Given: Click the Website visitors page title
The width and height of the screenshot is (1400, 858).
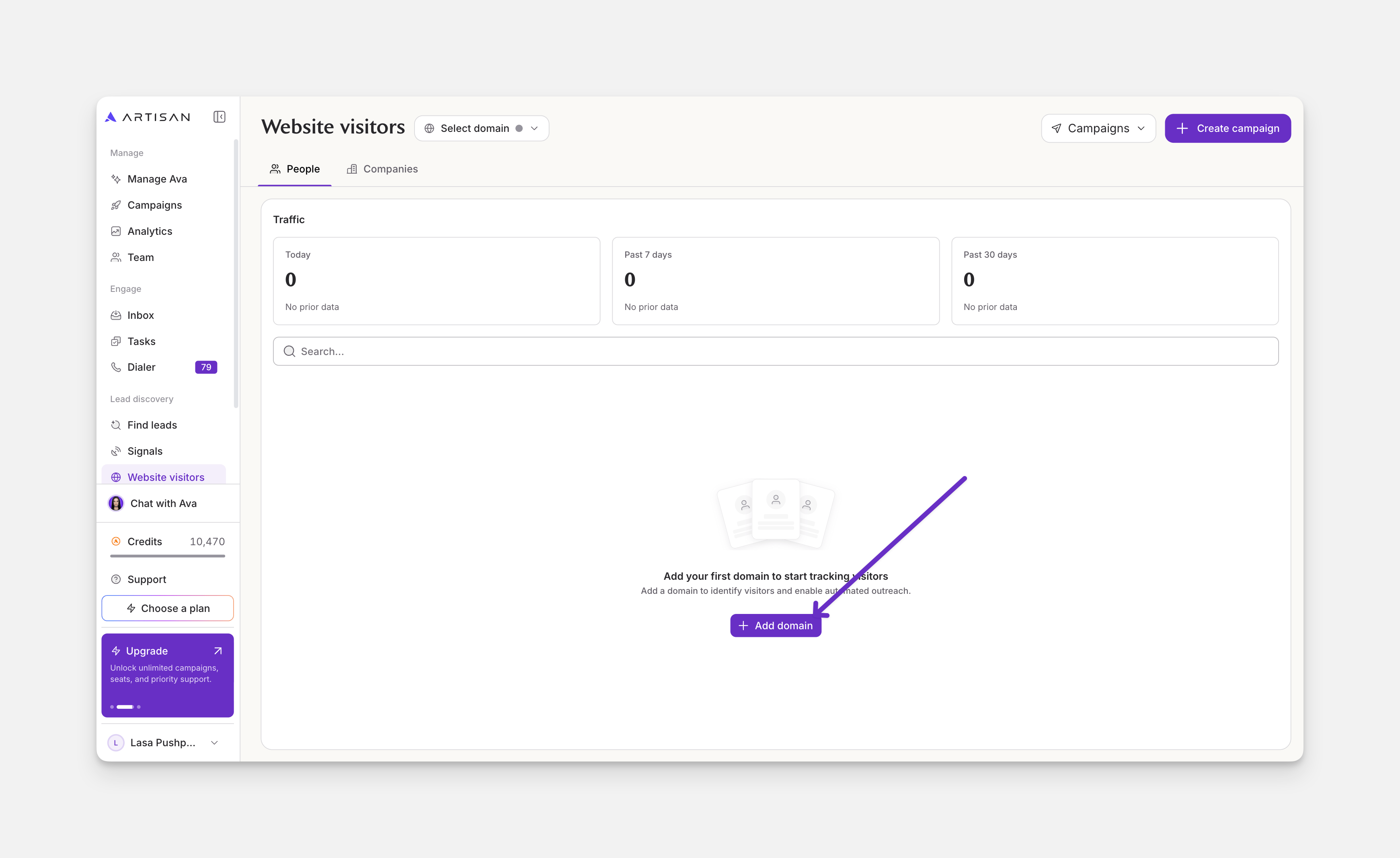Looking at the screenshot, I should [x=333, y=127].
